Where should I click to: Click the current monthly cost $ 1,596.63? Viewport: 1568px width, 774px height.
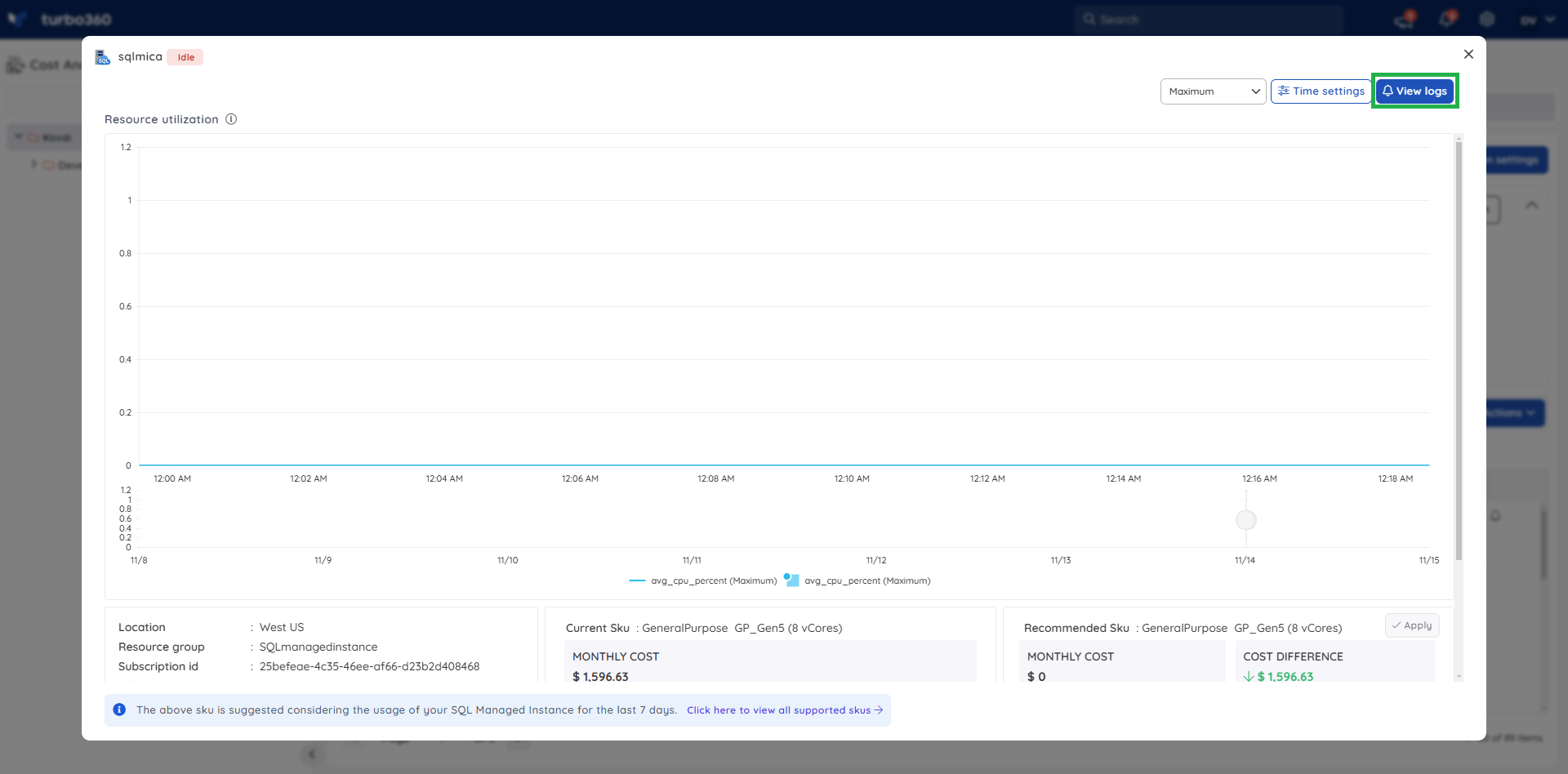(x=600, y=676)
